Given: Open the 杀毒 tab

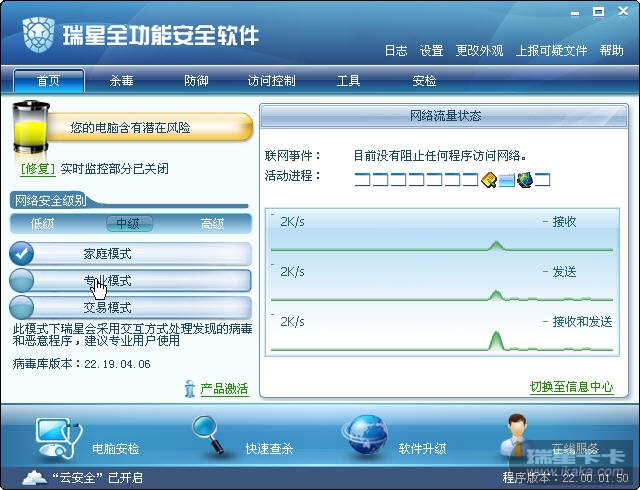Looking at the screenshot, I should [121, 80].
